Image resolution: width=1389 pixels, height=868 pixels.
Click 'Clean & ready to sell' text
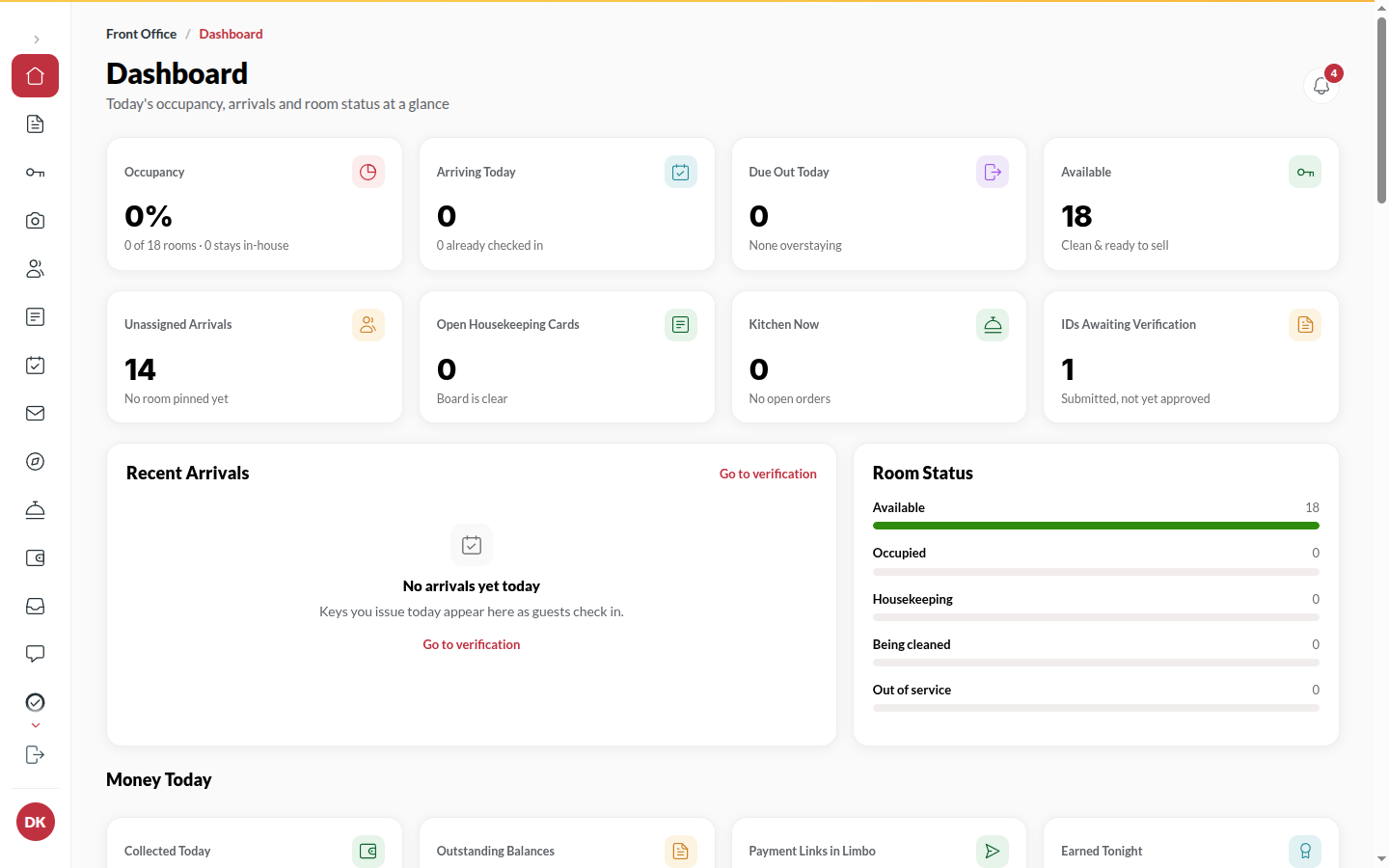click(1115, 245)
